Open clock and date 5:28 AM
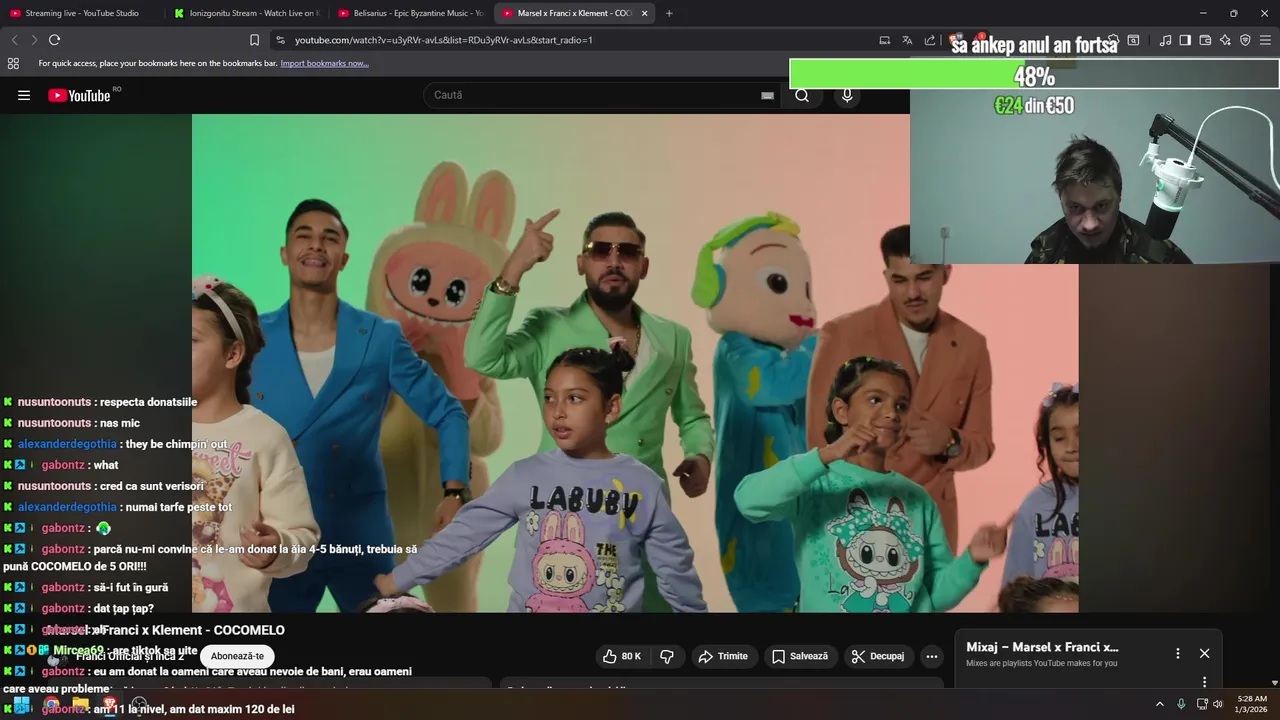 pos(1252,704)
